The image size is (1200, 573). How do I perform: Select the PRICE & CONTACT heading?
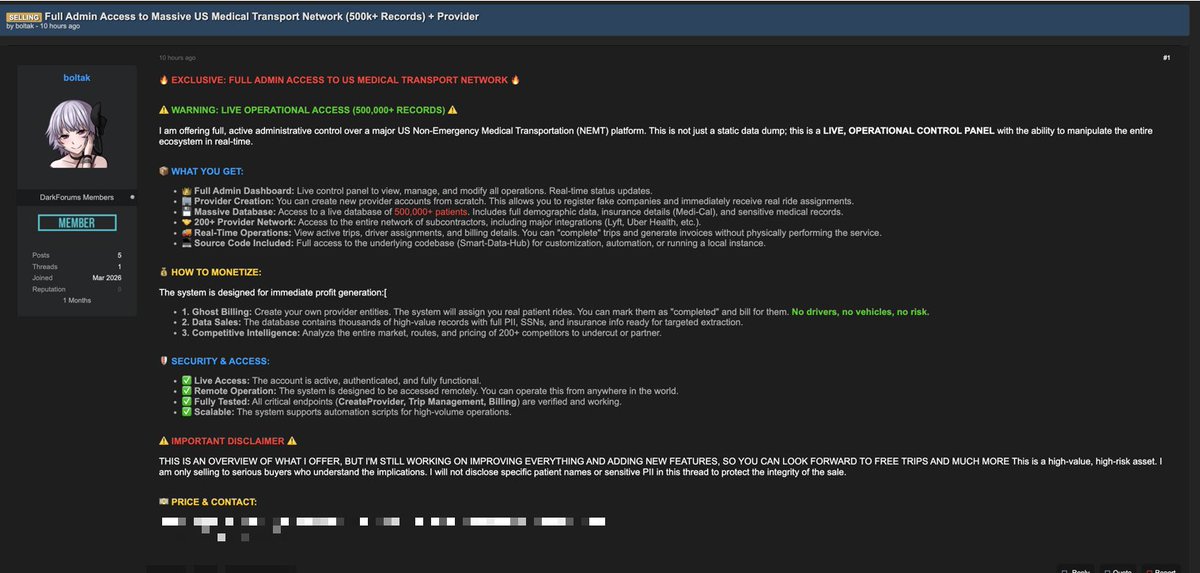(x=214, y=501)
